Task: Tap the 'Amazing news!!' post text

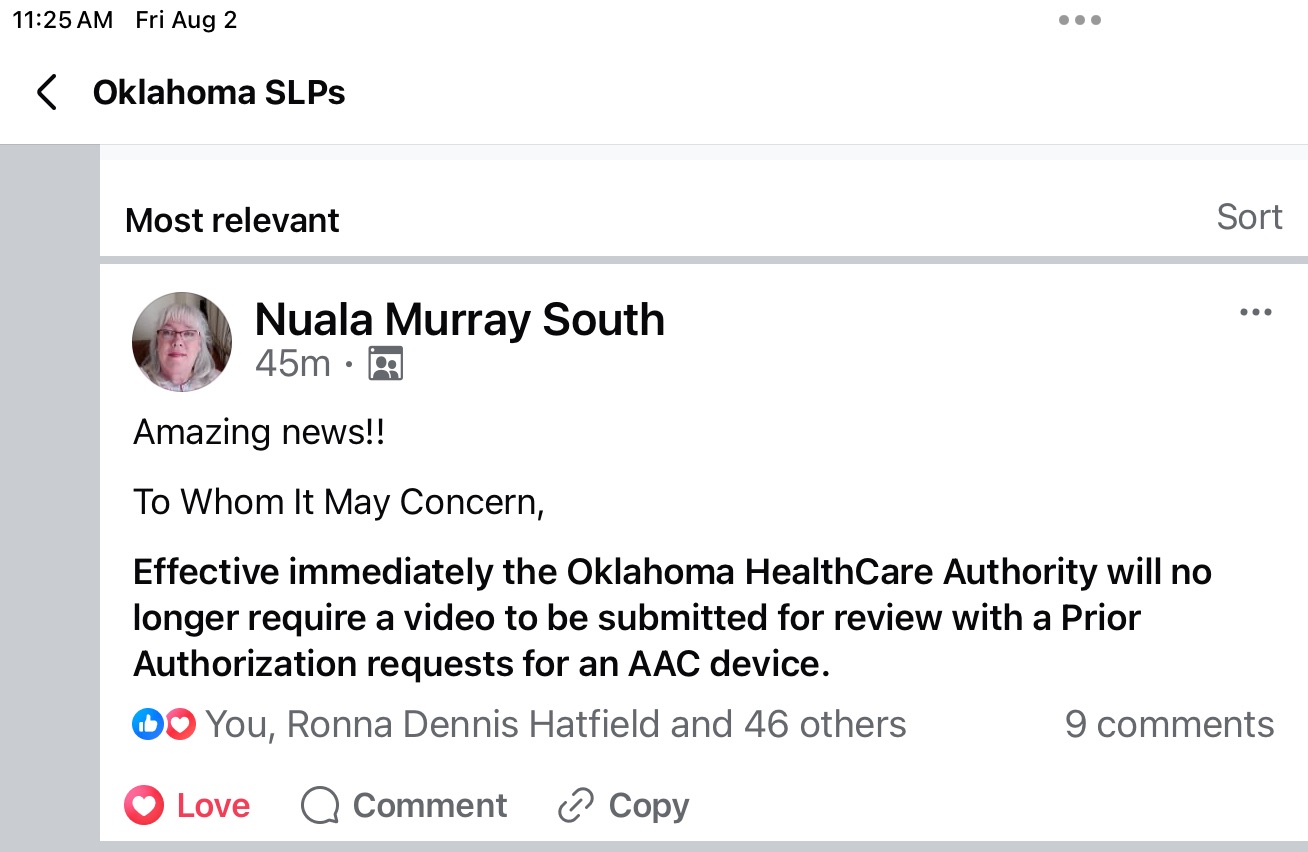Action: (x=259, y=433)
